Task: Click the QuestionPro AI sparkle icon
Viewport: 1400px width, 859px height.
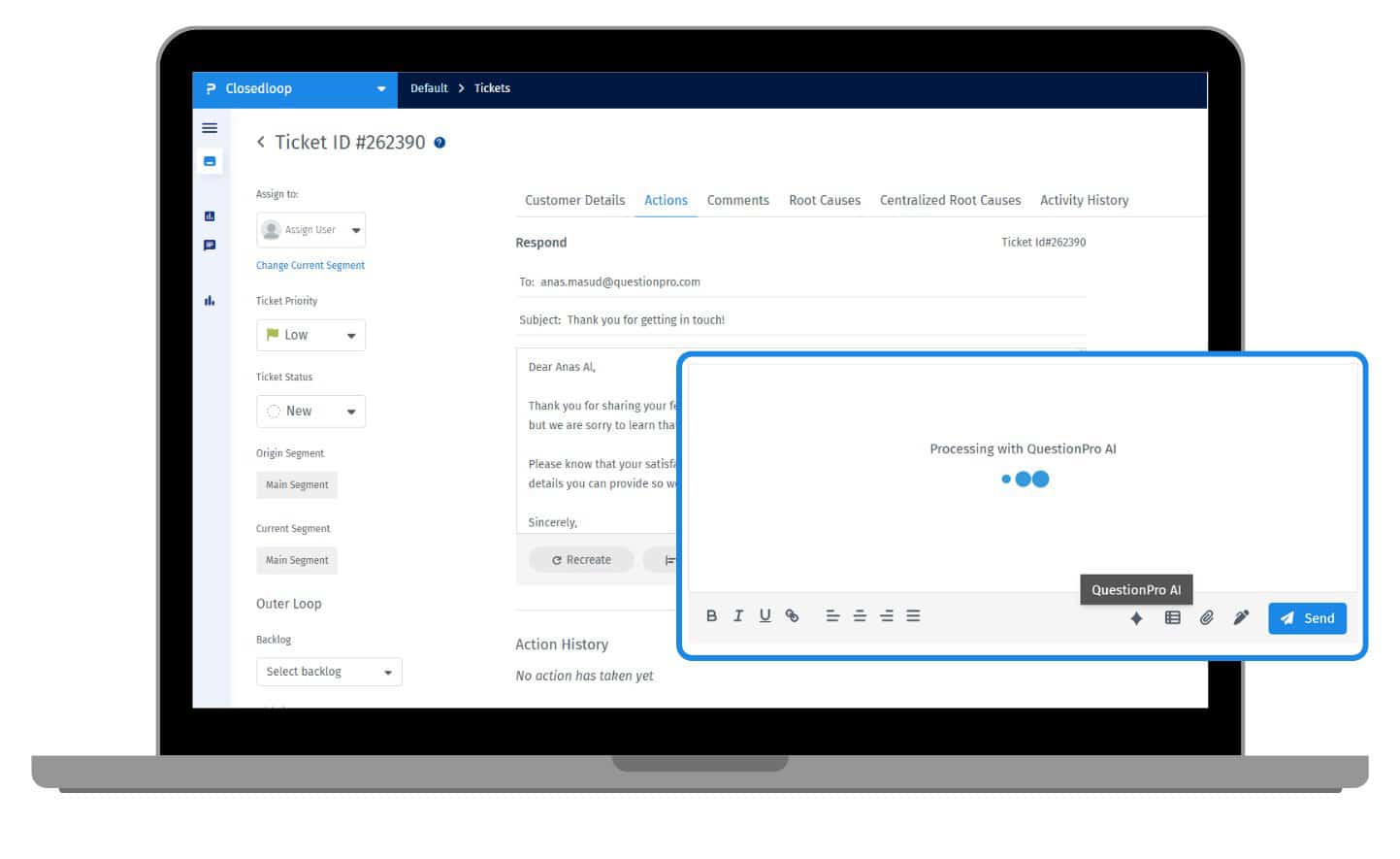Action: [x=1136, y=618]
